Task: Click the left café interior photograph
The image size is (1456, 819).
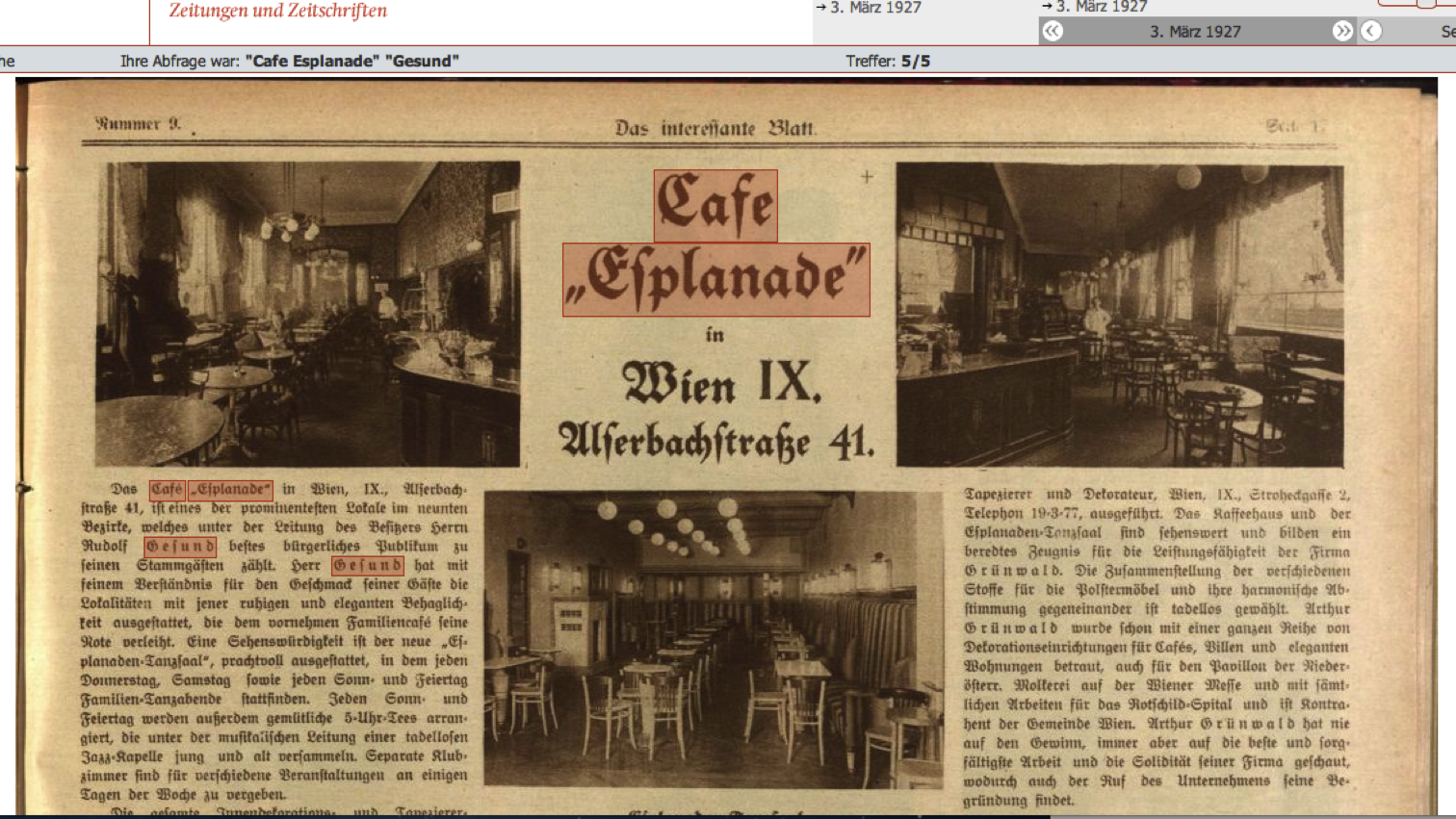Action: 307,315
